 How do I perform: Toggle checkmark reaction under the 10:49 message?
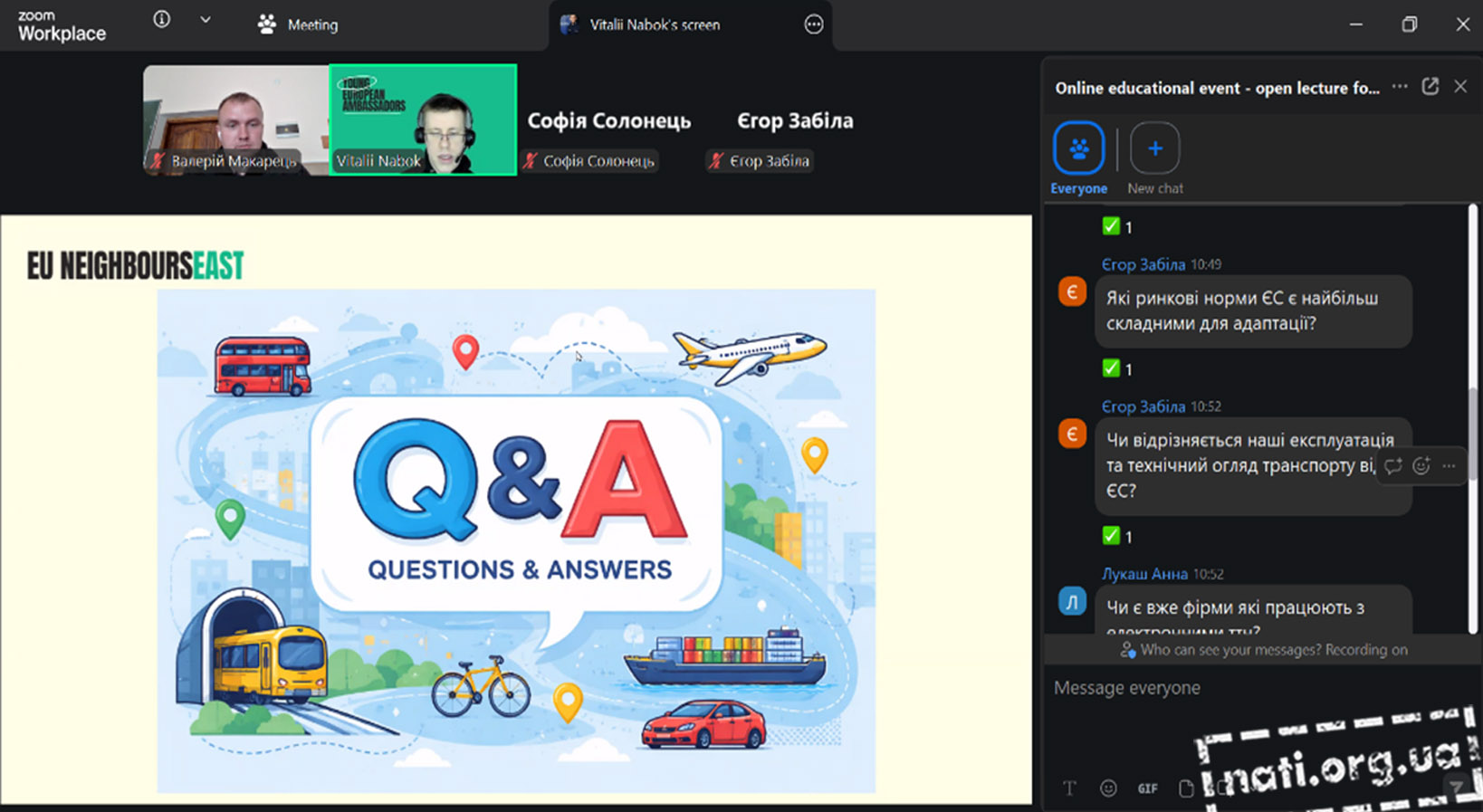(x=1117, y=368)
